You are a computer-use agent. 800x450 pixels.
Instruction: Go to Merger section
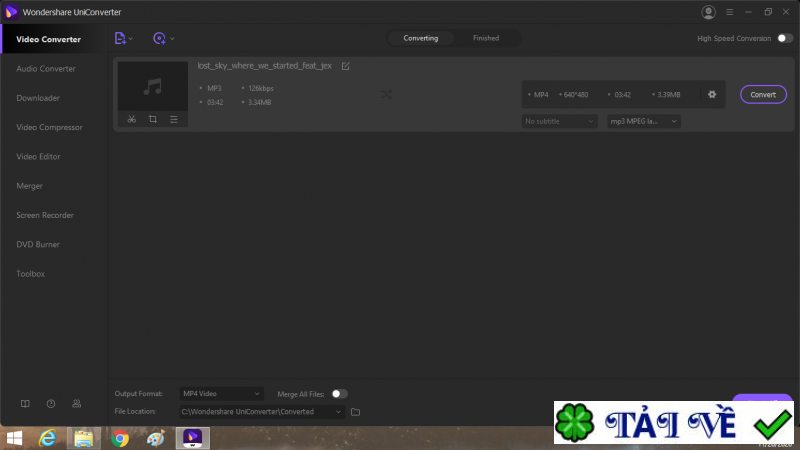[30, 186]
